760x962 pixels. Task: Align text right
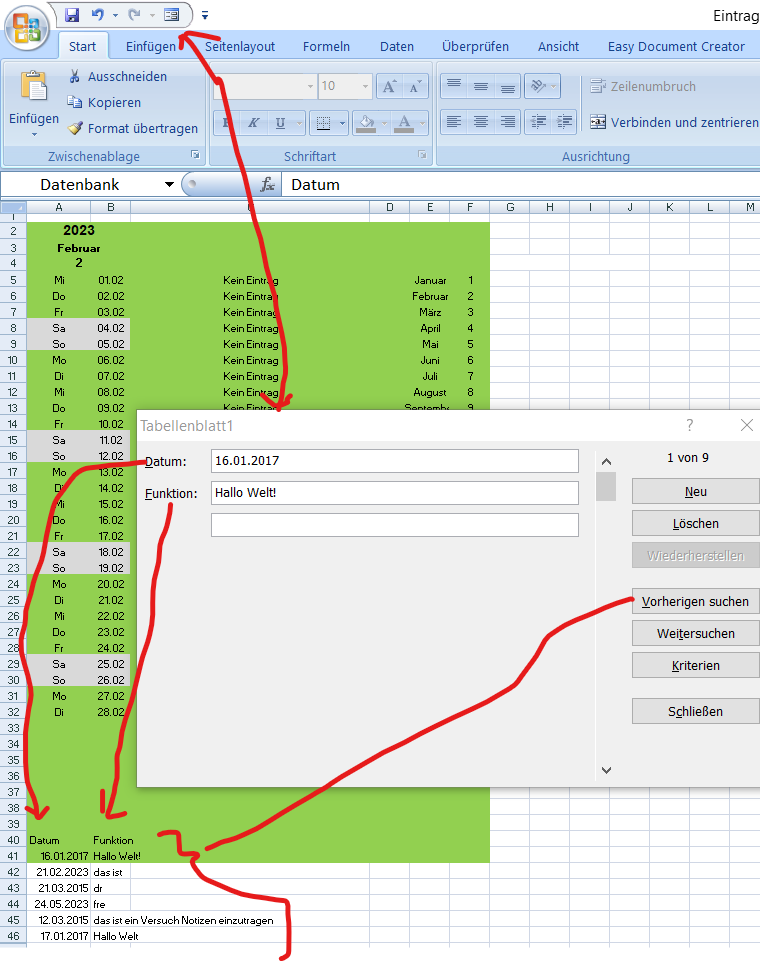coord(508,122)
